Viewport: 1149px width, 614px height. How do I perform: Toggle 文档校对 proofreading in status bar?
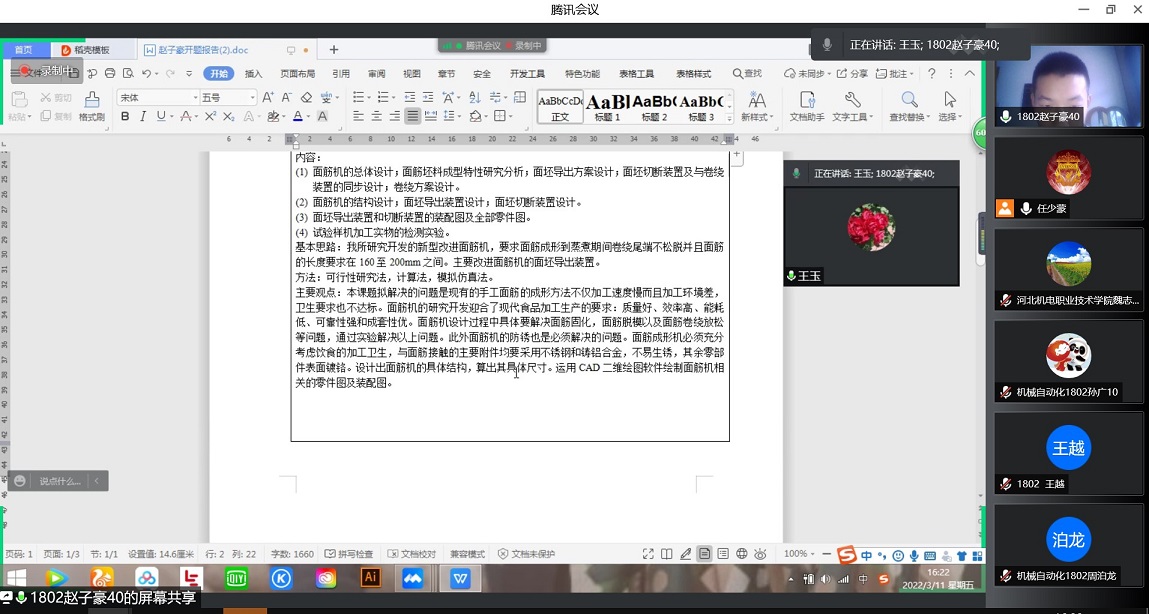click(411, 554)
